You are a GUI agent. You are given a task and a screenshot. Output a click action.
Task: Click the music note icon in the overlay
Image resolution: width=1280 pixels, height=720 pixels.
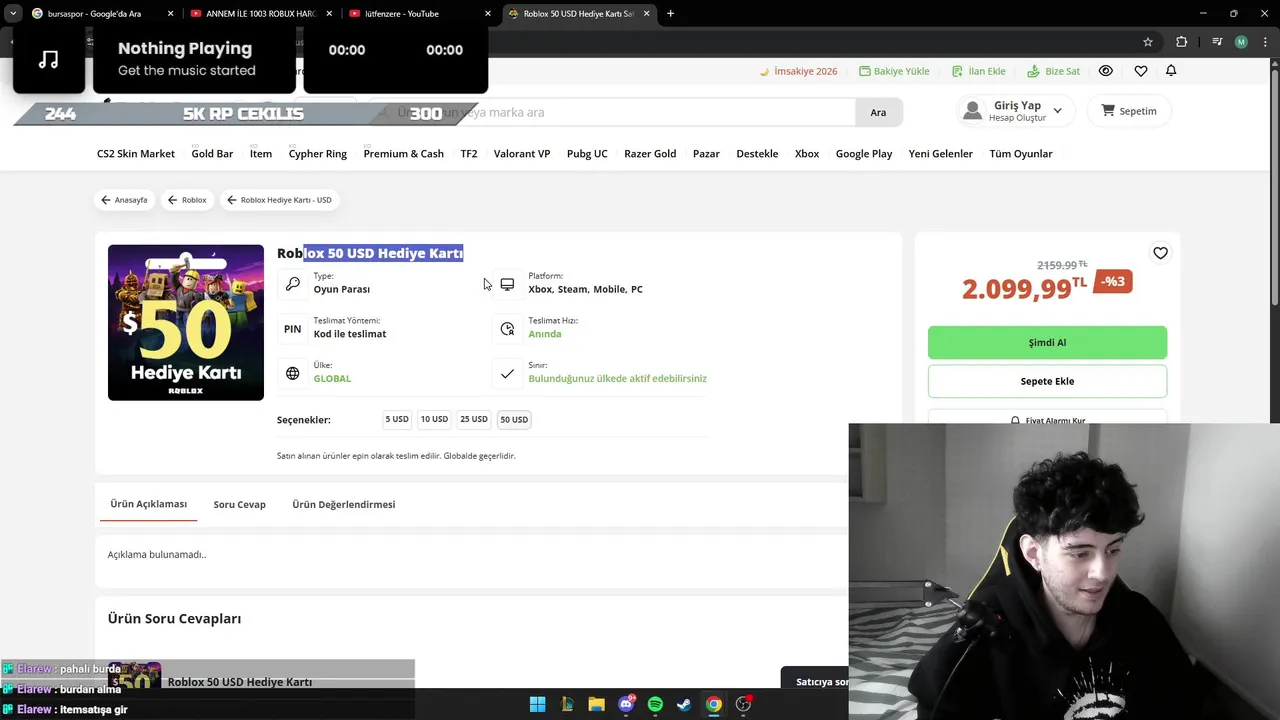click(x=49, y=60)
